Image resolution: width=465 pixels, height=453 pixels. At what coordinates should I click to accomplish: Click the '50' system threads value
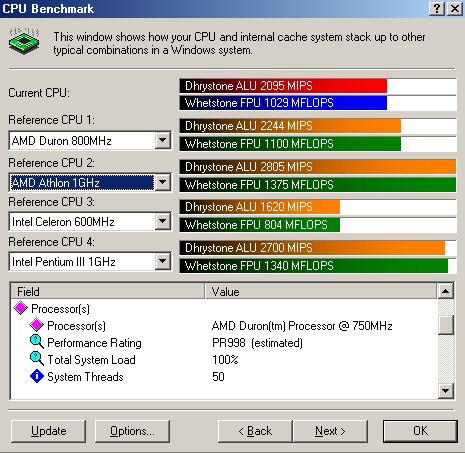(x=218, y=377)
